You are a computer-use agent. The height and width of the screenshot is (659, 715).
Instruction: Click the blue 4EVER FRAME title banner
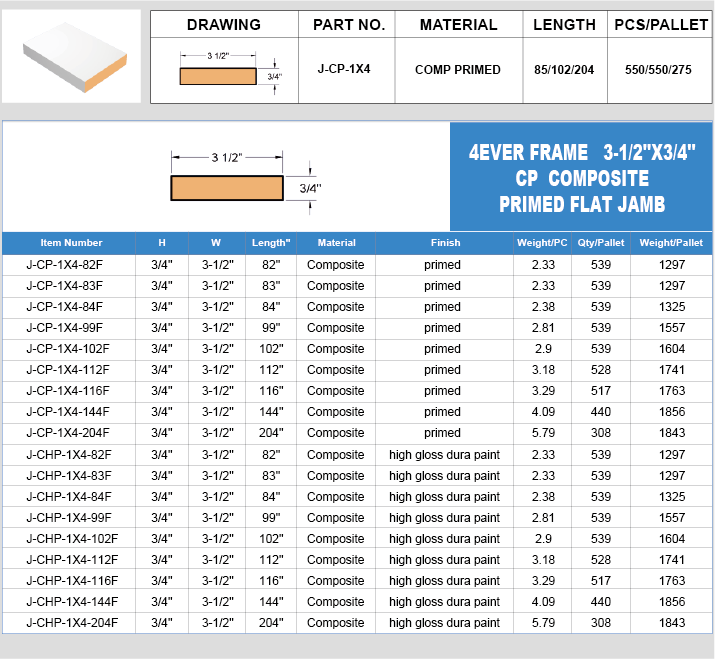[x=581, y=176]
